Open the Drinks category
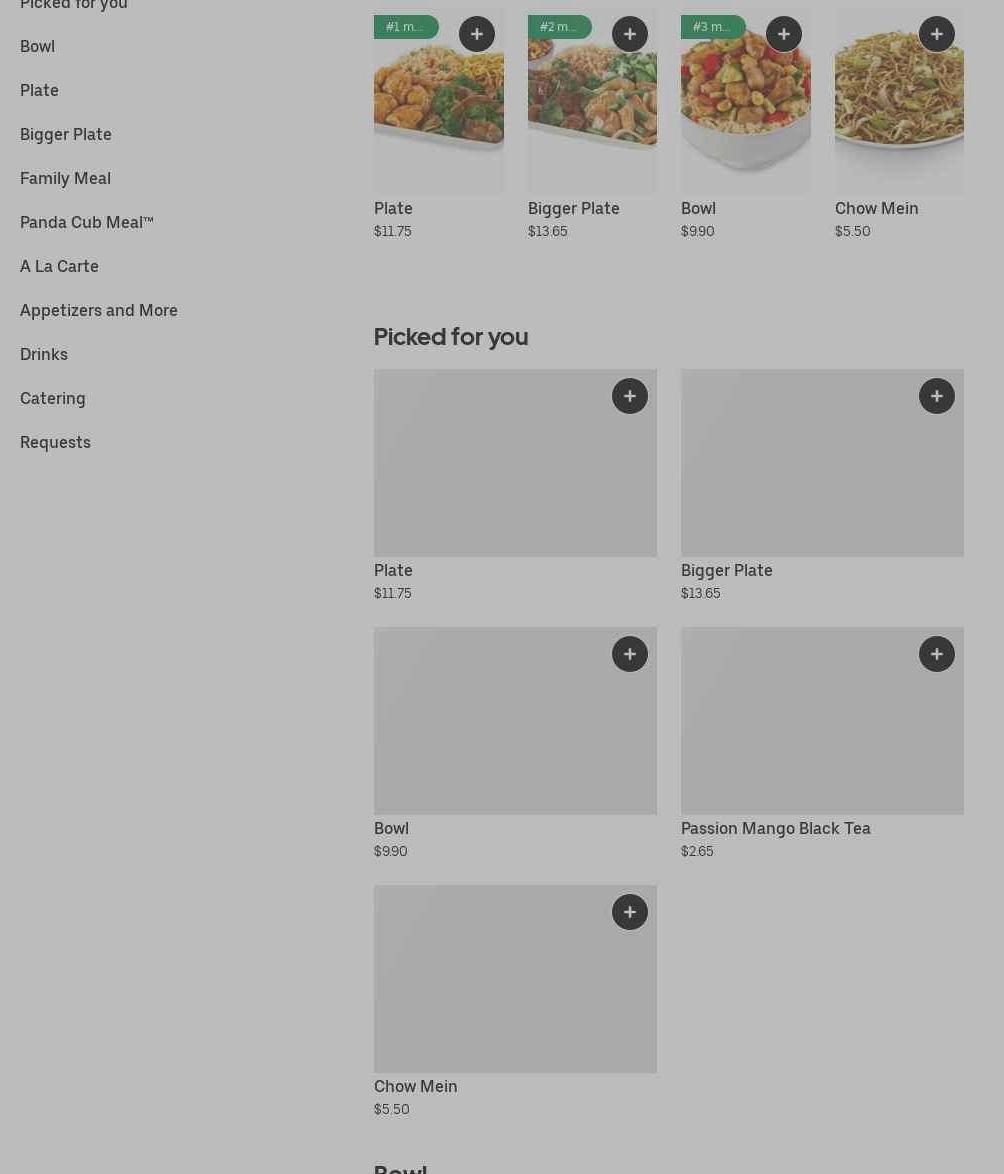 (x=44, y=354)
